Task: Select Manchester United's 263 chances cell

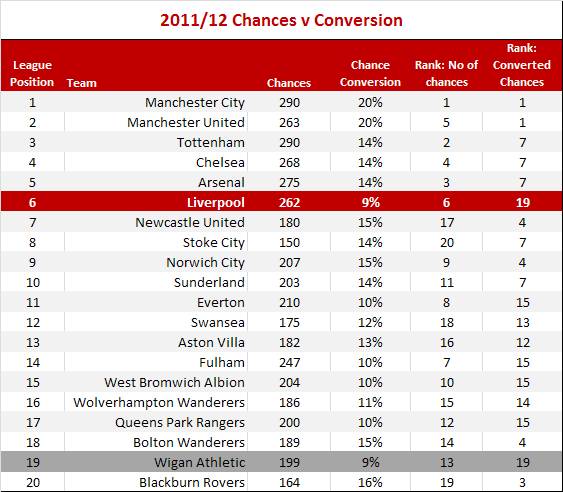Action: click(289, 122)
